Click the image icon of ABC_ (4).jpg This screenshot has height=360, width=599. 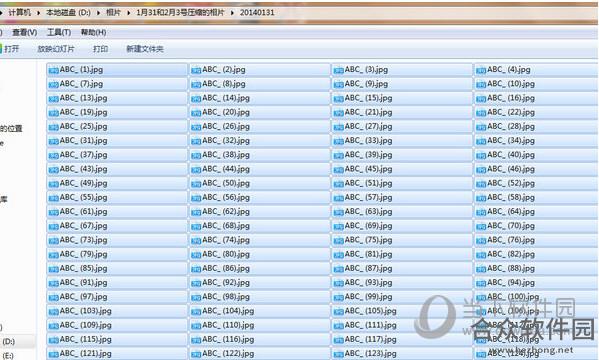coord(481,70)
